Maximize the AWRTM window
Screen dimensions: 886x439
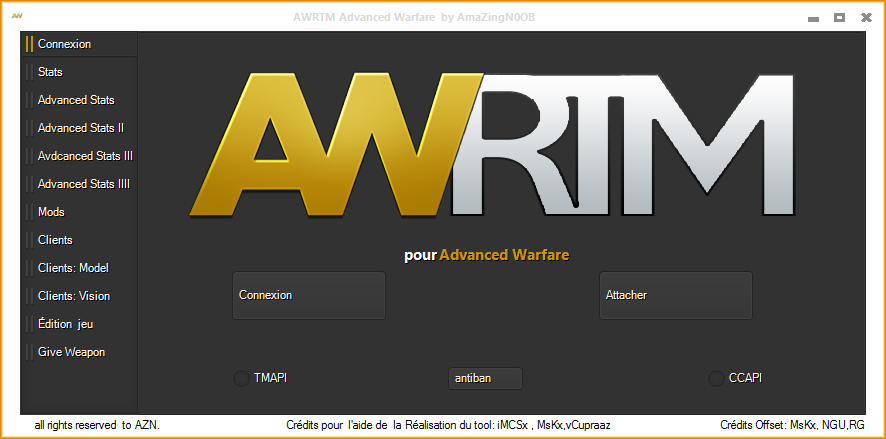pos(839,18)
